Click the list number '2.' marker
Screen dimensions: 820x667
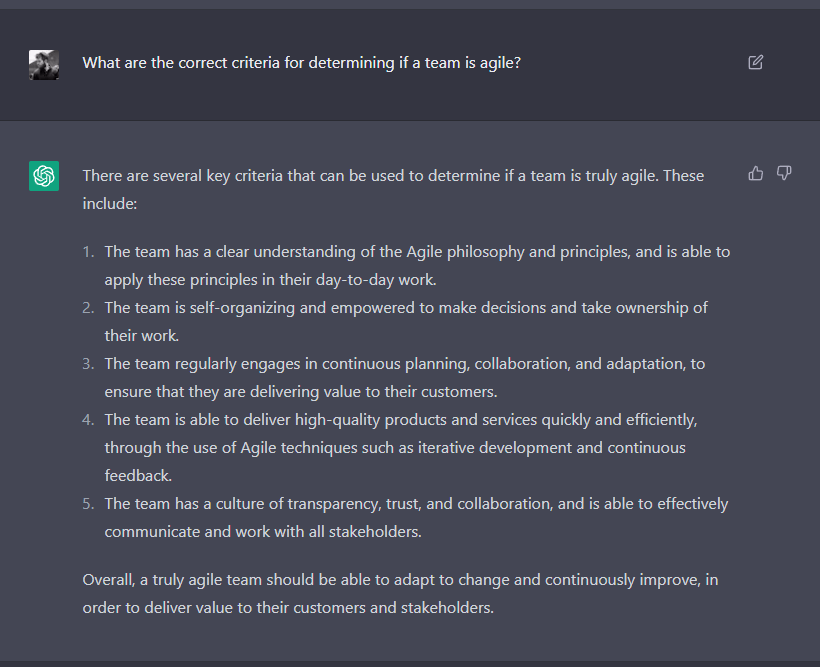[89, 308]
